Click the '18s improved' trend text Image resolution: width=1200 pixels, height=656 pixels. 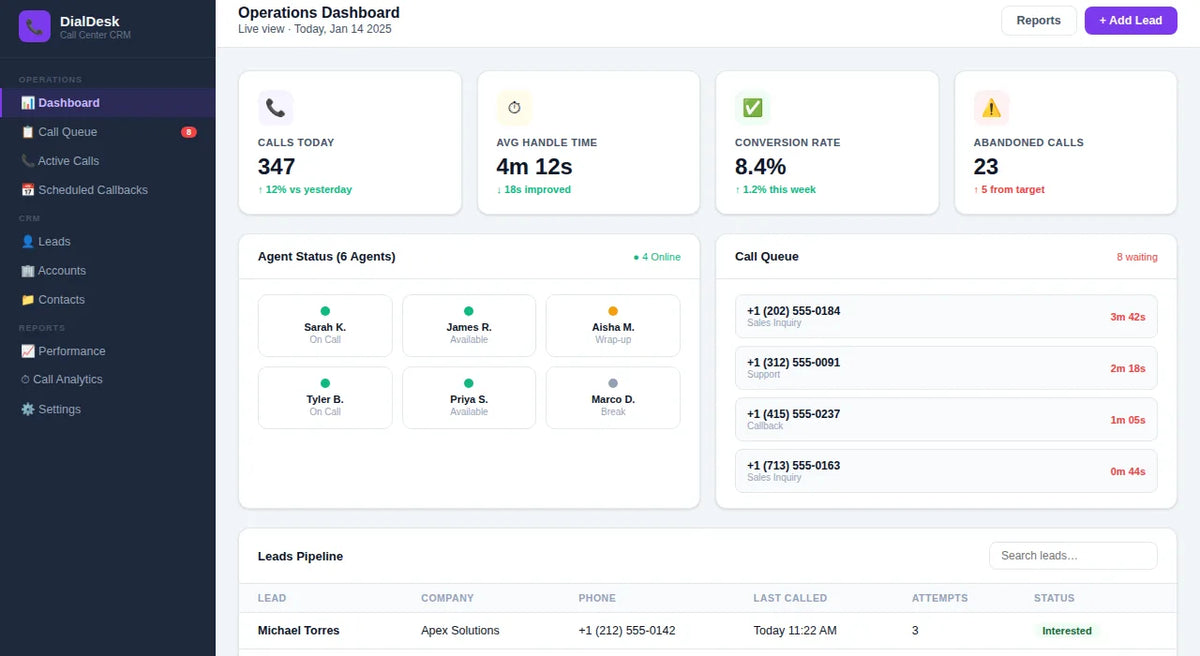pyautogui.click(x=534, y=190)
